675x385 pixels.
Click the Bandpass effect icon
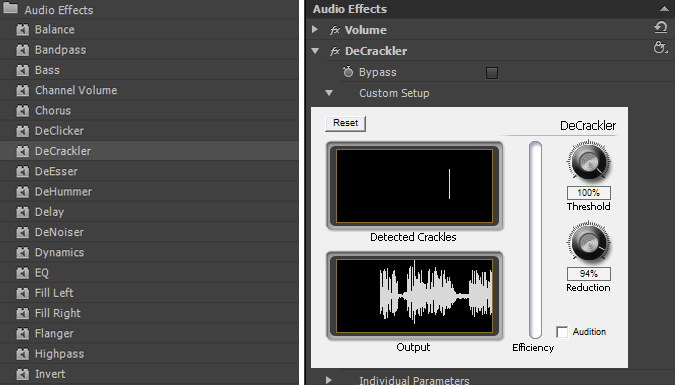22,50
